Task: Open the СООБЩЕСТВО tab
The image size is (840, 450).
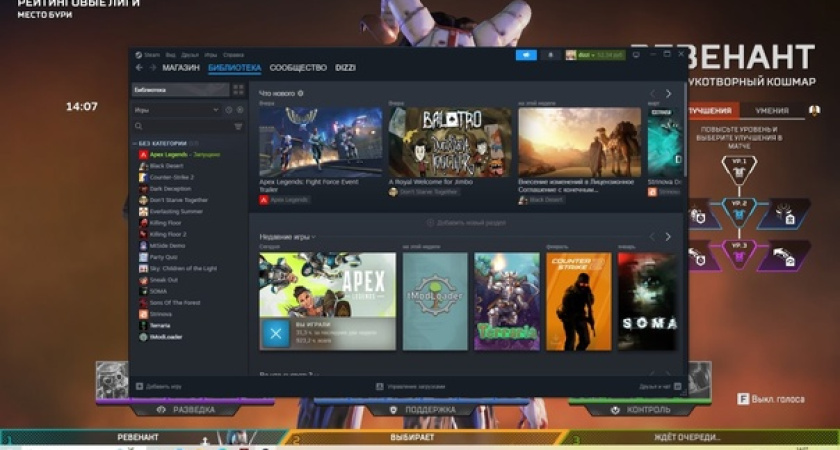Action: (x=298, y=68)
